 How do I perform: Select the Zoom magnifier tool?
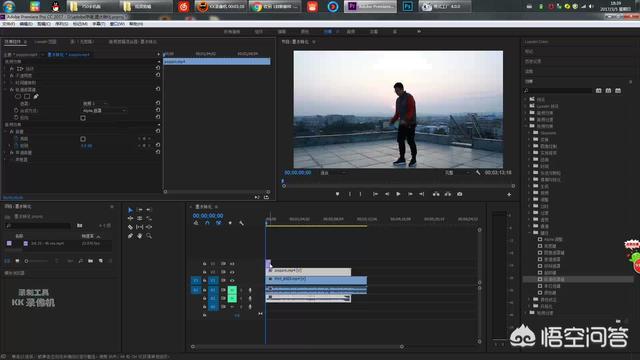tap(149, 236)
